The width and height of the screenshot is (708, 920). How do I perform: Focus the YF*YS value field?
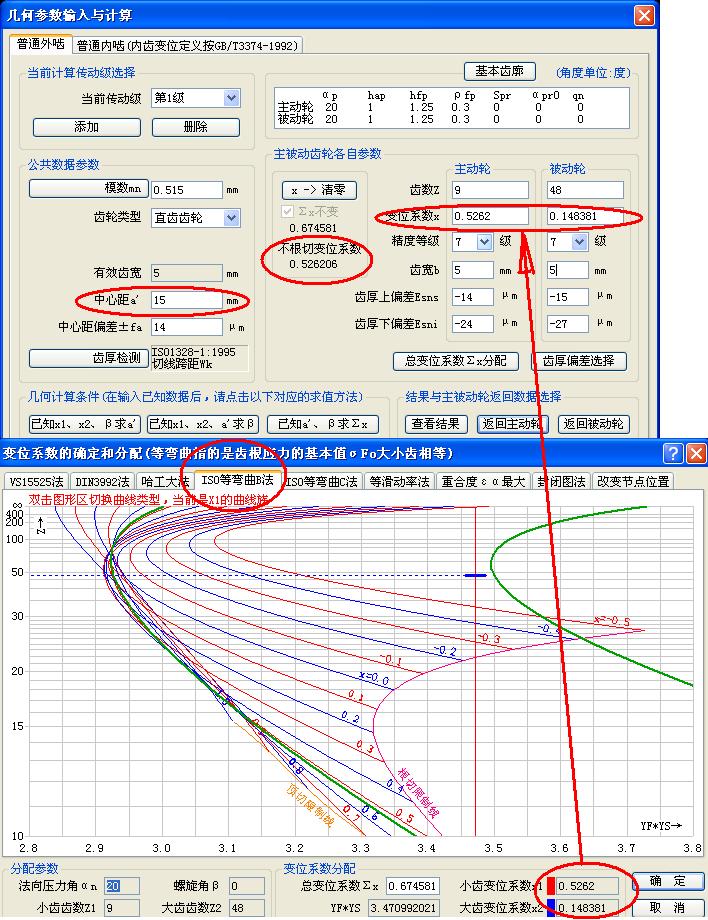[x=404, y=908]
